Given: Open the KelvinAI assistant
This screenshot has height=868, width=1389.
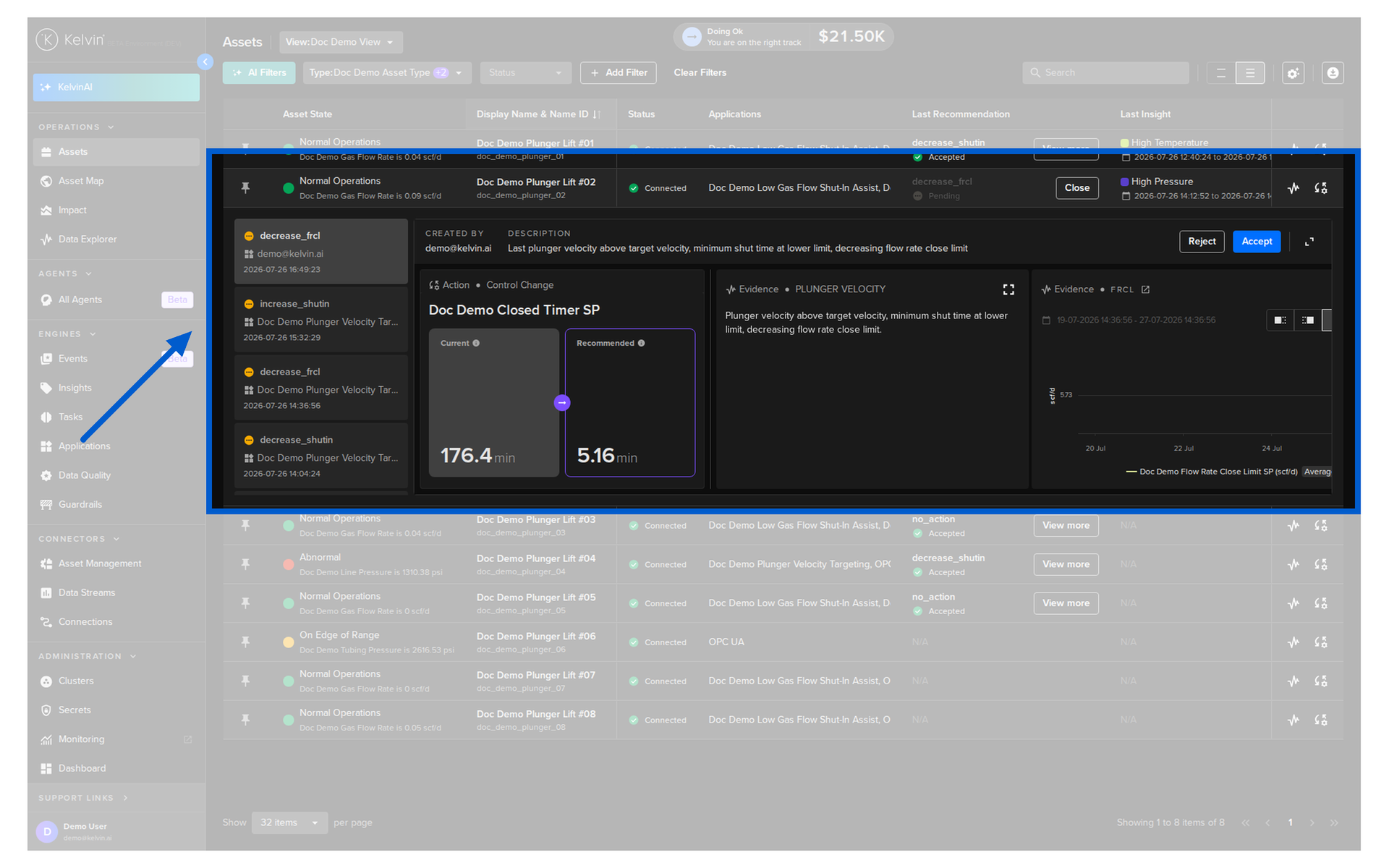Looking at the screenshot, I should [116, 87].
